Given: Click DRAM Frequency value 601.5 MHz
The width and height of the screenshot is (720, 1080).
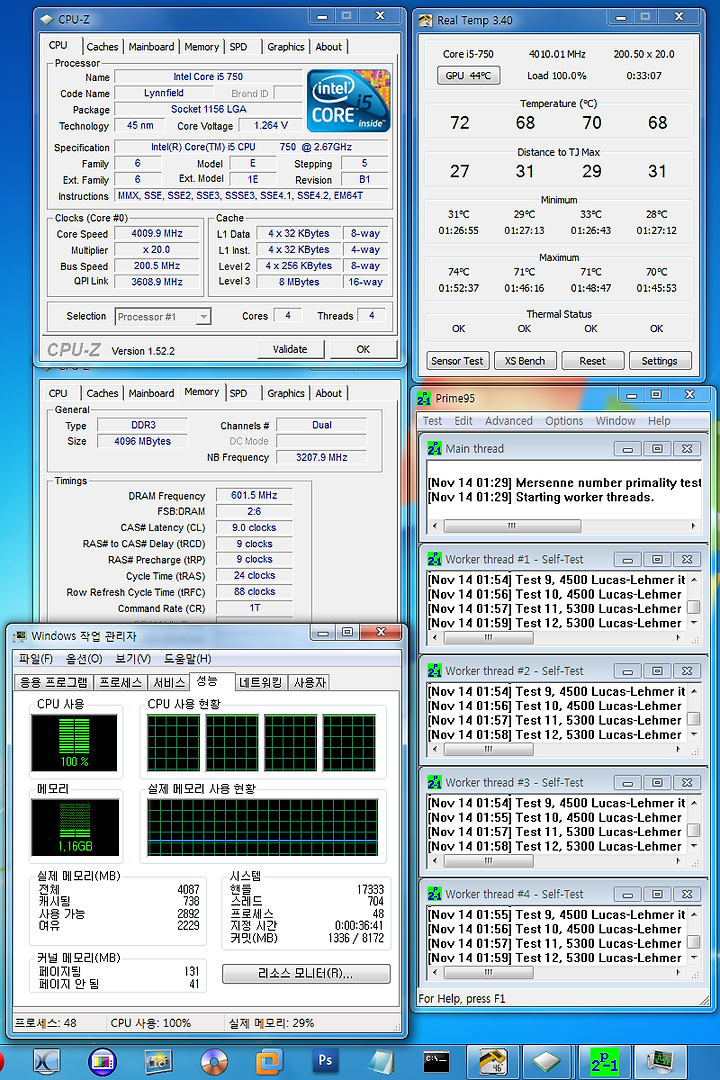Looking at the screenshot, I should click(254, 495).
